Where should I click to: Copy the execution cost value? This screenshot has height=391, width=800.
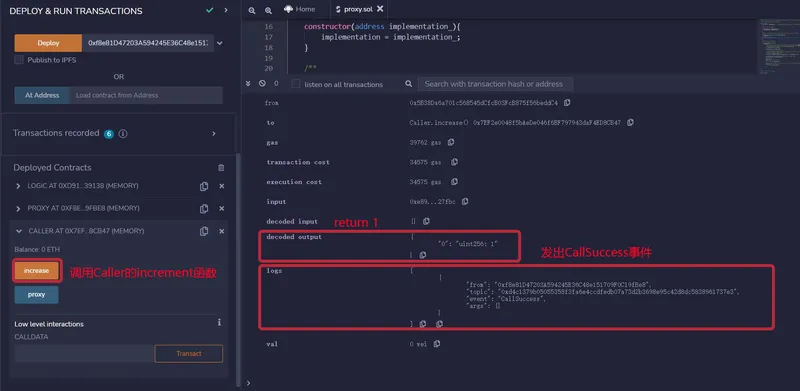click(454, 182)
